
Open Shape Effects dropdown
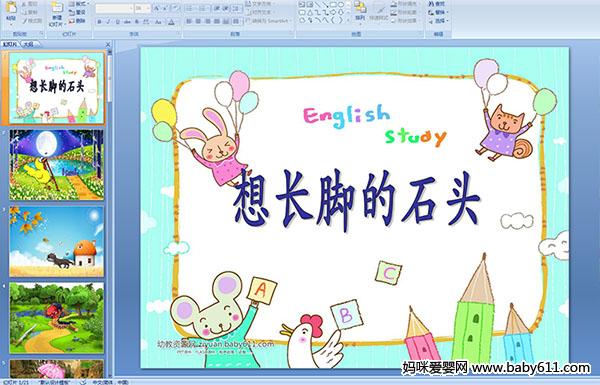tap(405, 21)
